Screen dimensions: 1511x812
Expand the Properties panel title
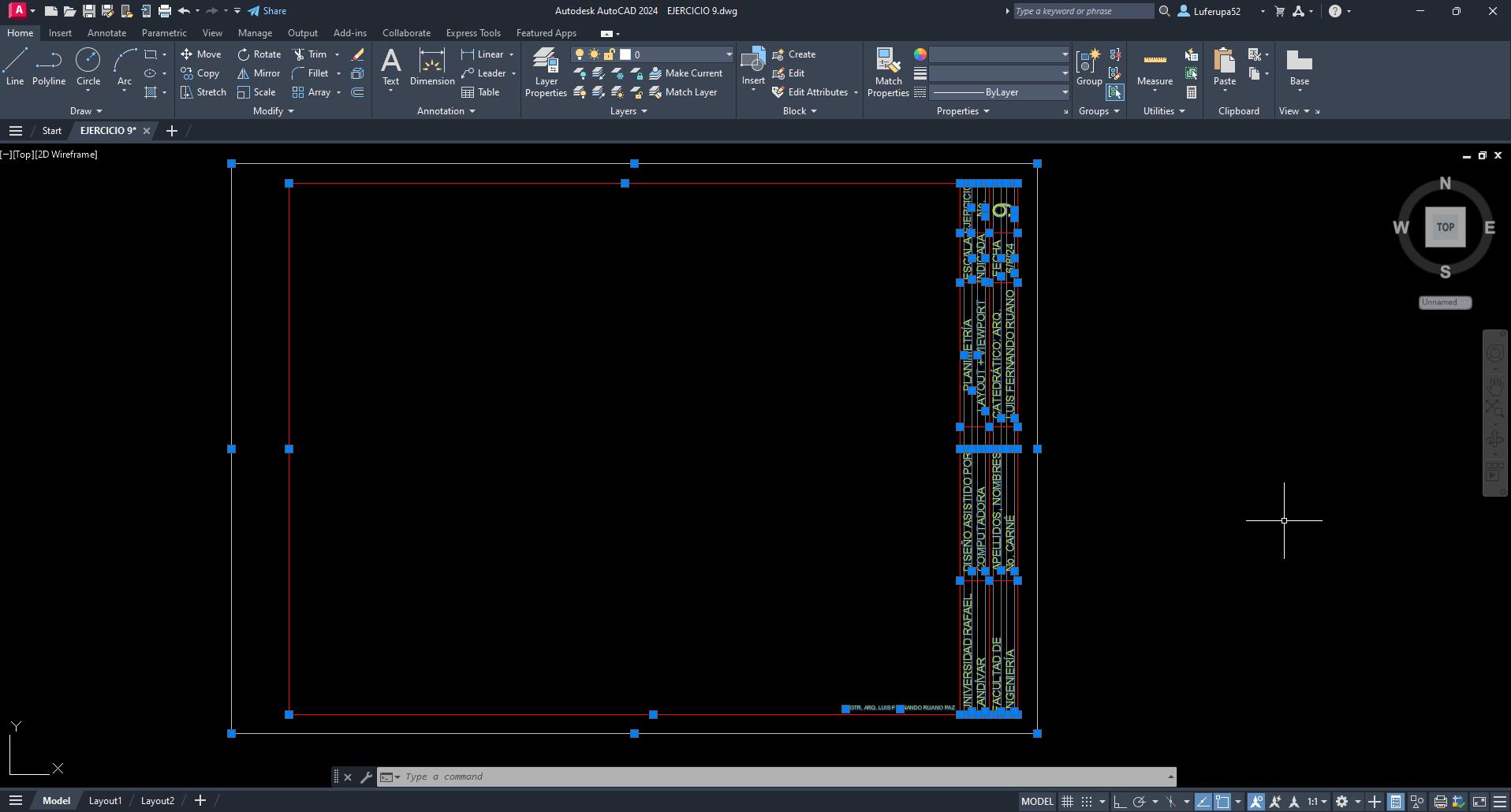962,111
